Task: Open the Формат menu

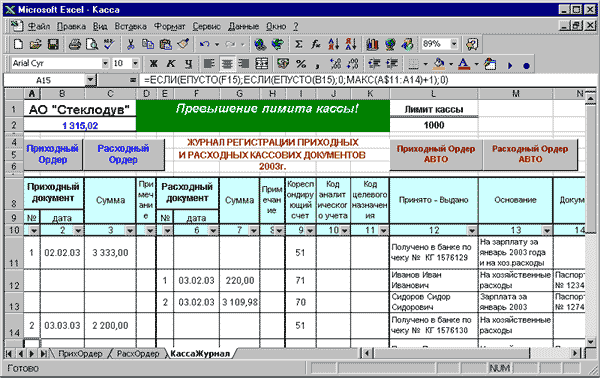Action: point(170,26)
